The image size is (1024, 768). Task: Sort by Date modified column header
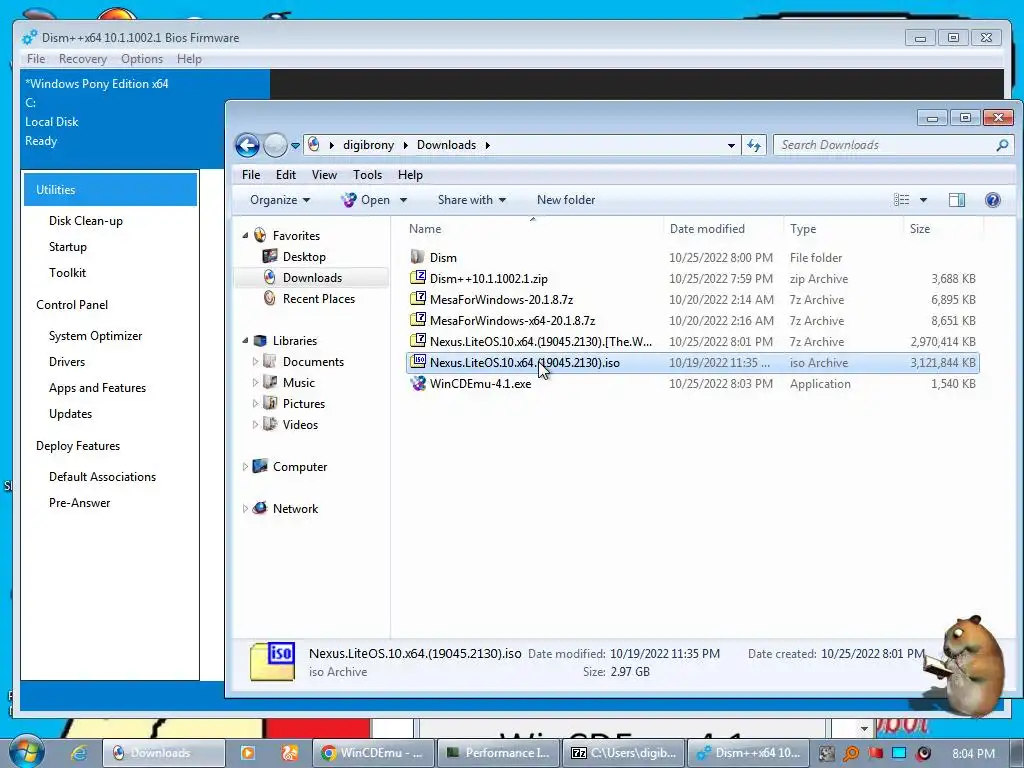[707, 229]
